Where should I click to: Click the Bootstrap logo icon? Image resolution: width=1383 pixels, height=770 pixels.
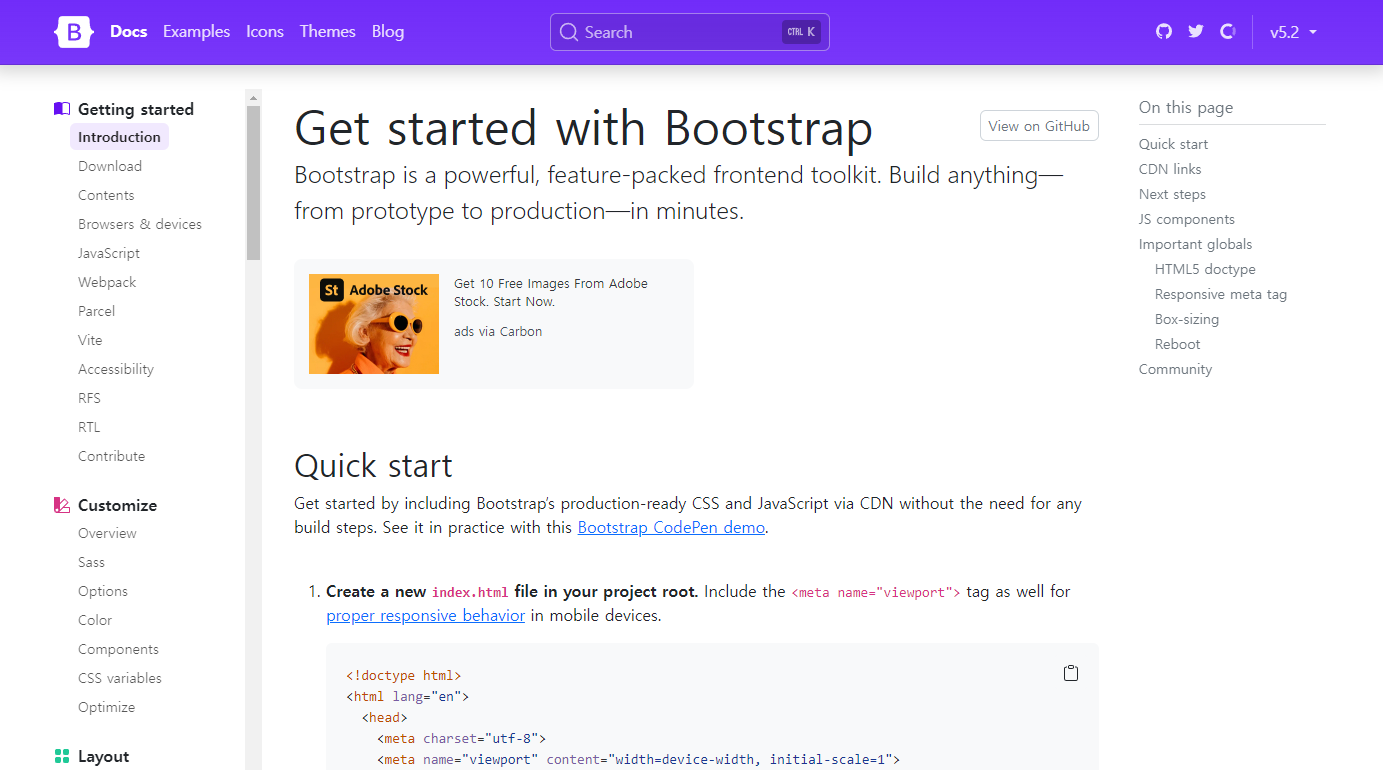pyautogui.click(x=74, y=32)
